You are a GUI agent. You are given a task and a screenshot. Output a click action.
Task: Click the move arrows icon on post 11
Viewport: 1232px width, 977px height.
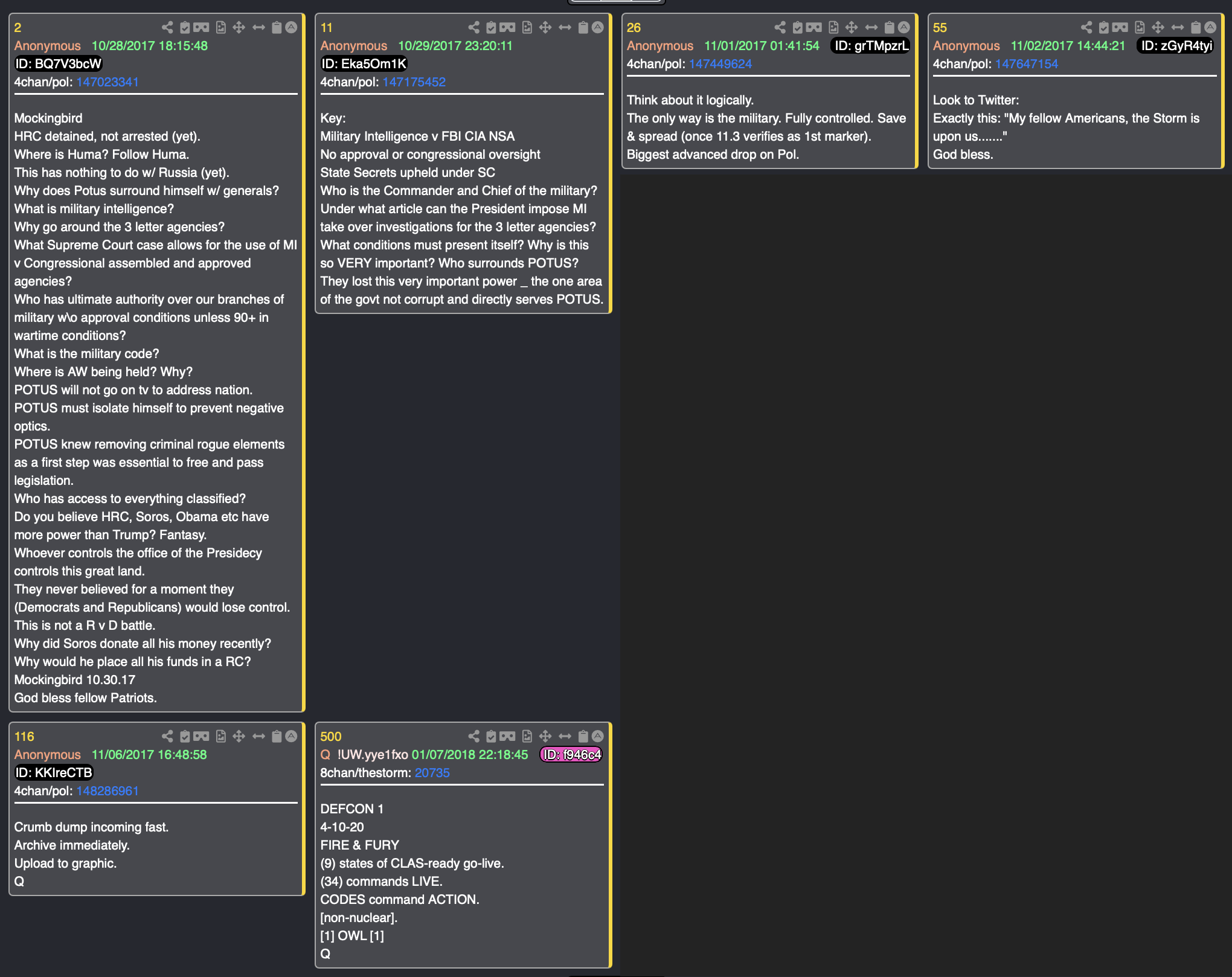point(545,27)
